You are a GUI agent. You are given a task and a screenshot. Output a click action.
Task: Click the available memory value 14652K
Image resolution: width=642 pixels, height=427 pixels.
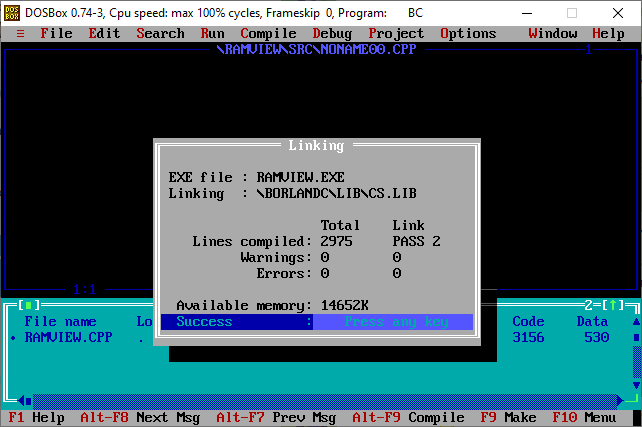tap(344, 305)
